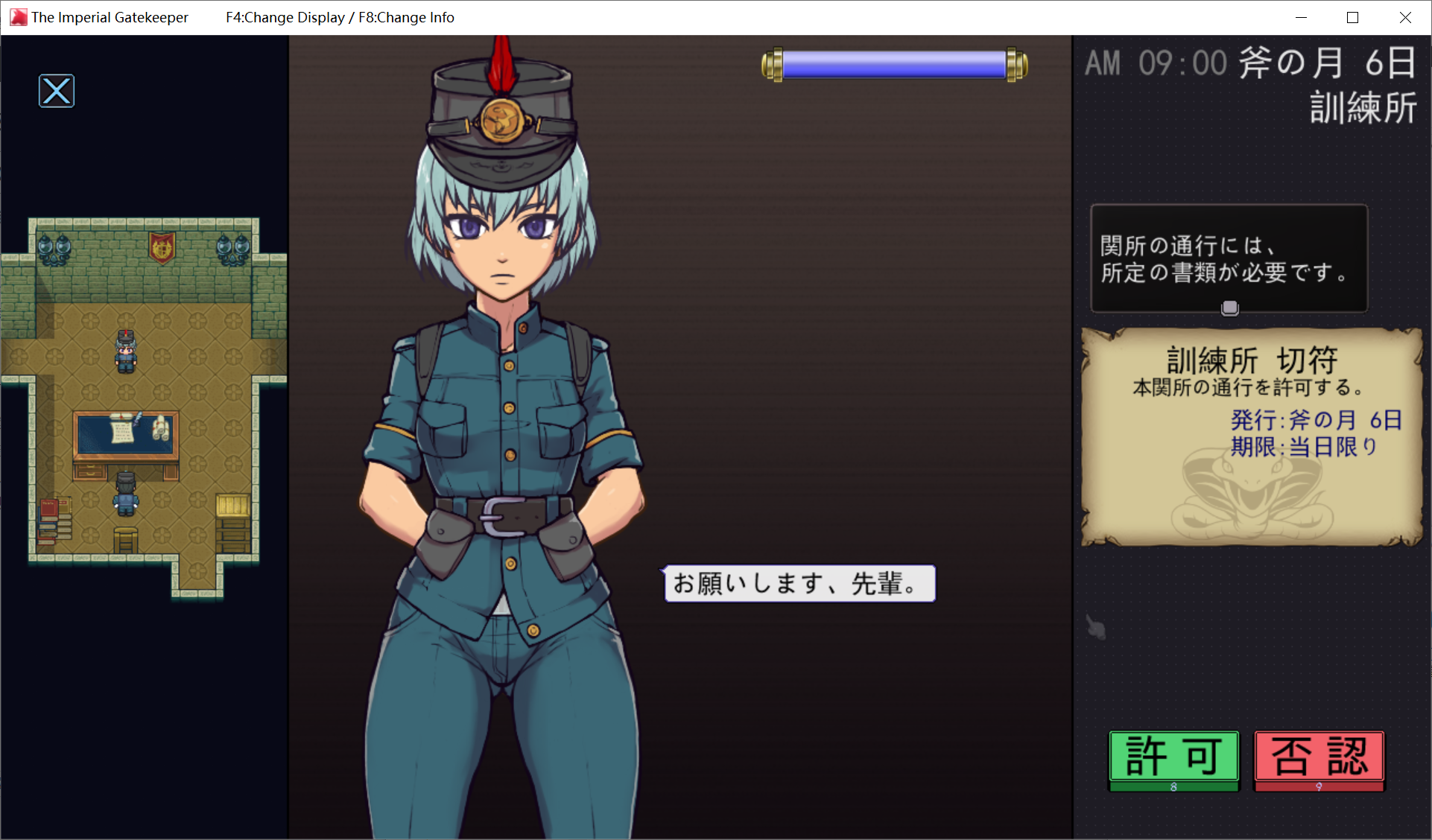
Task: Click the character's belt buckle
Action: coord(503,517)
